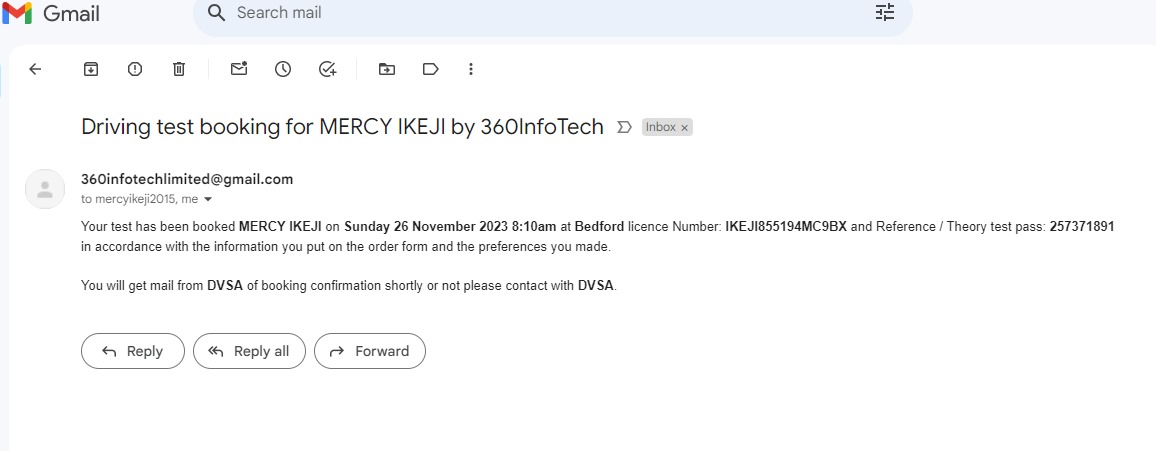
Task: Click the Reply all button
Action: click(249, 351)
